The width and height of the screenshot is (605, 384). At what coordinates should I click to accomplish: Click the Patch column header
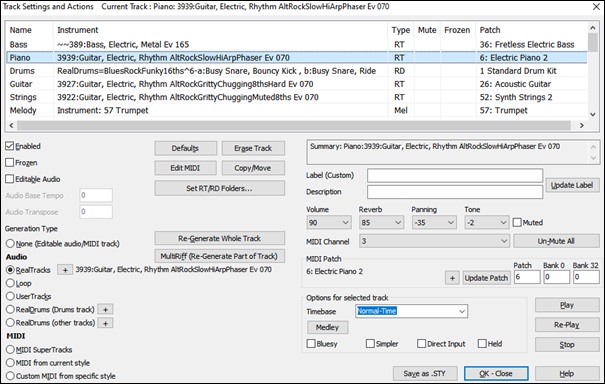(x=532, y=30)
